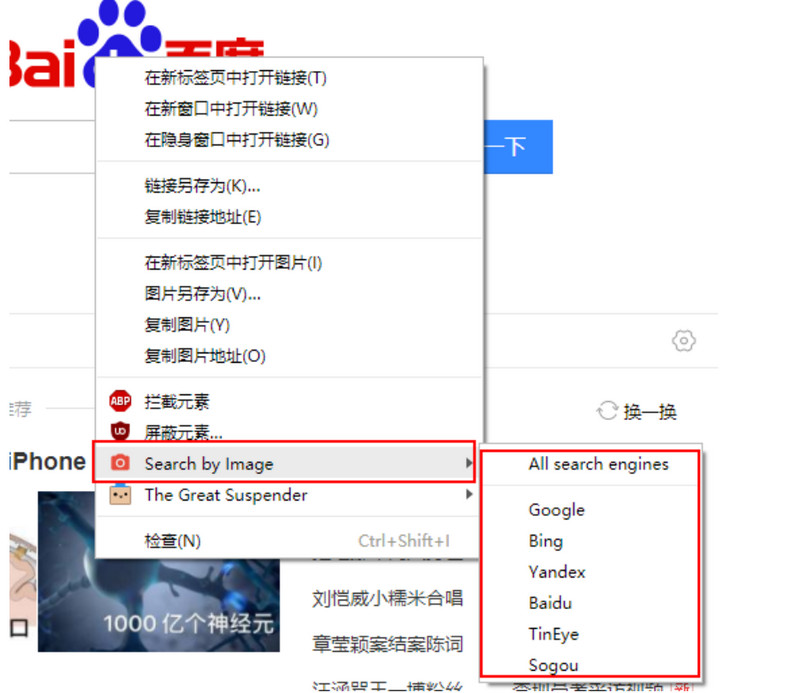Screen dimensions: 800x693
Task: Expand the Search by Image submenu arrow
Action: tap(468, 463)
